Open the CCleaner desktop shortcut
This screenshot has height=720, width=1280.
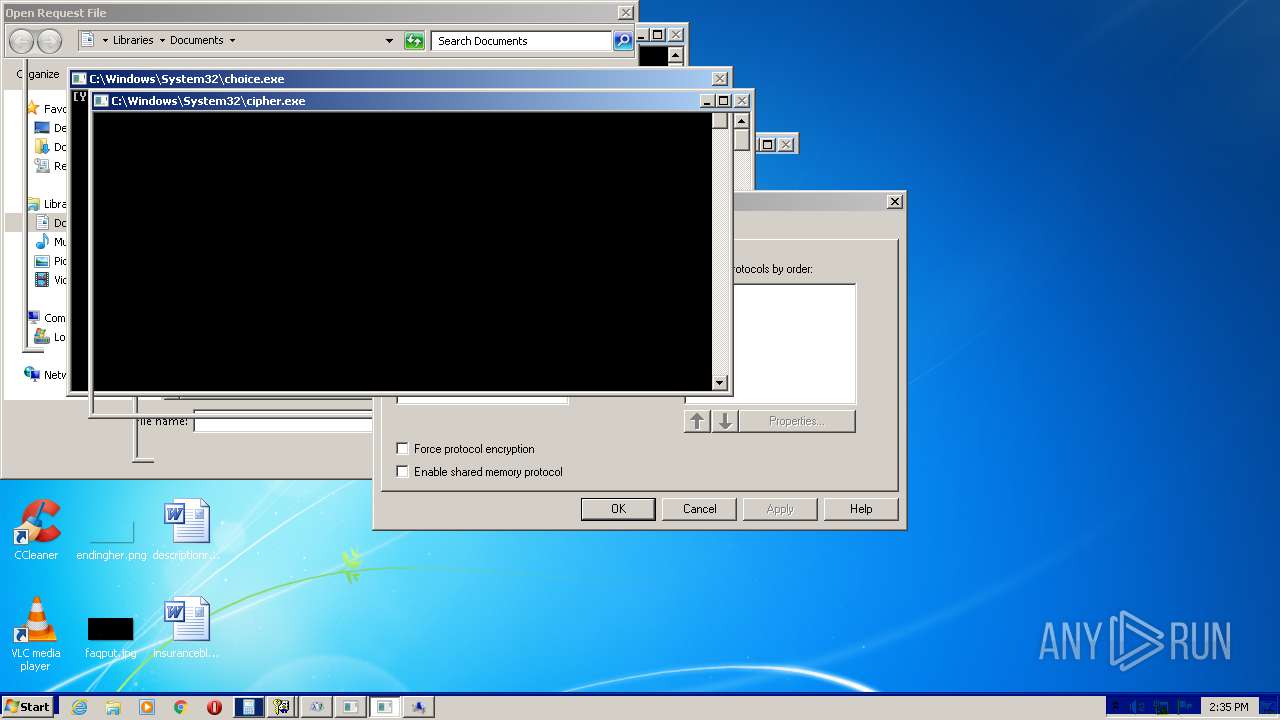(x=36, y=530)
